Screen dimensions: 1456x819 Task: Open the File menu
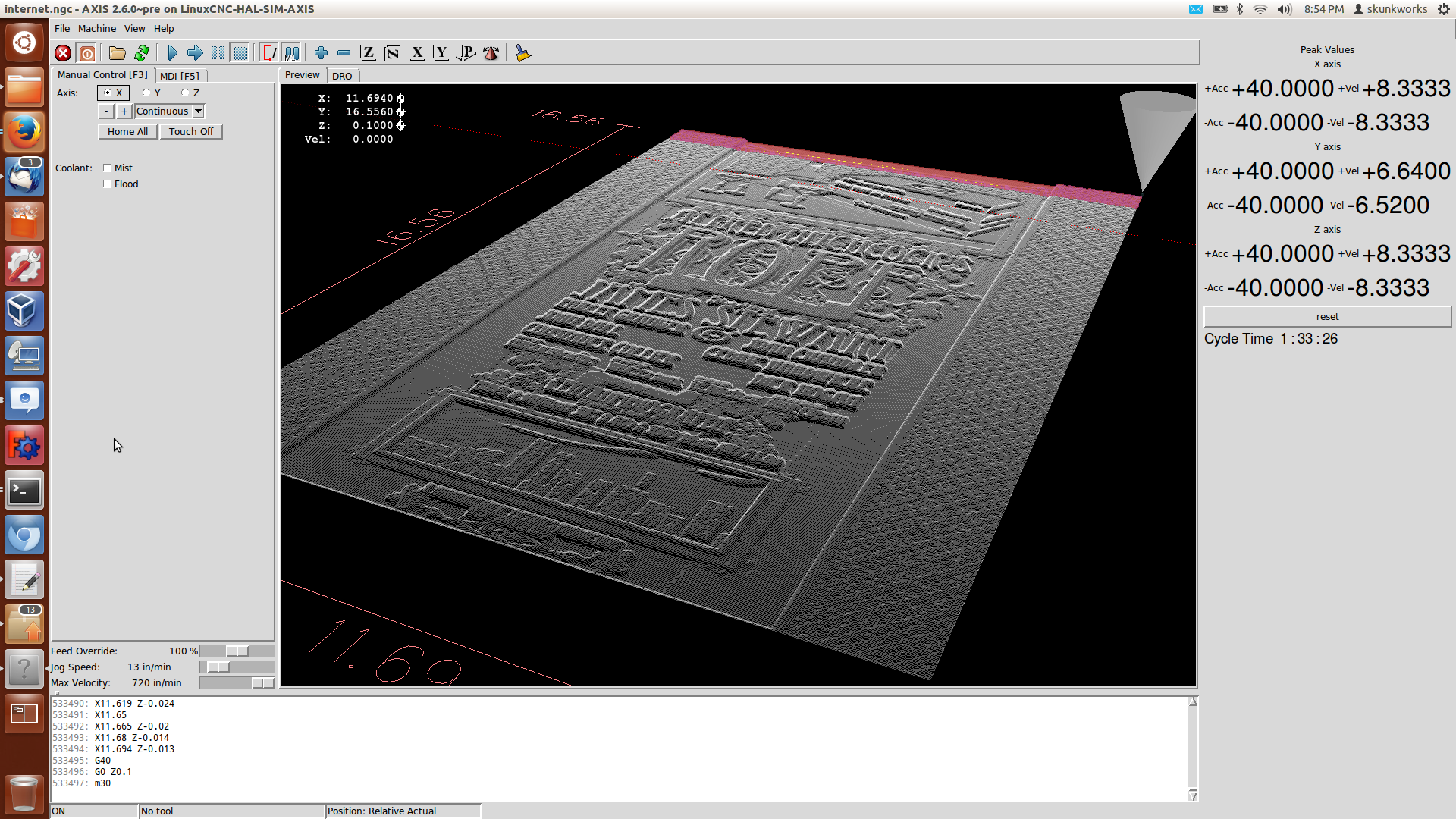pyautogui.click(x=62, y=28)
